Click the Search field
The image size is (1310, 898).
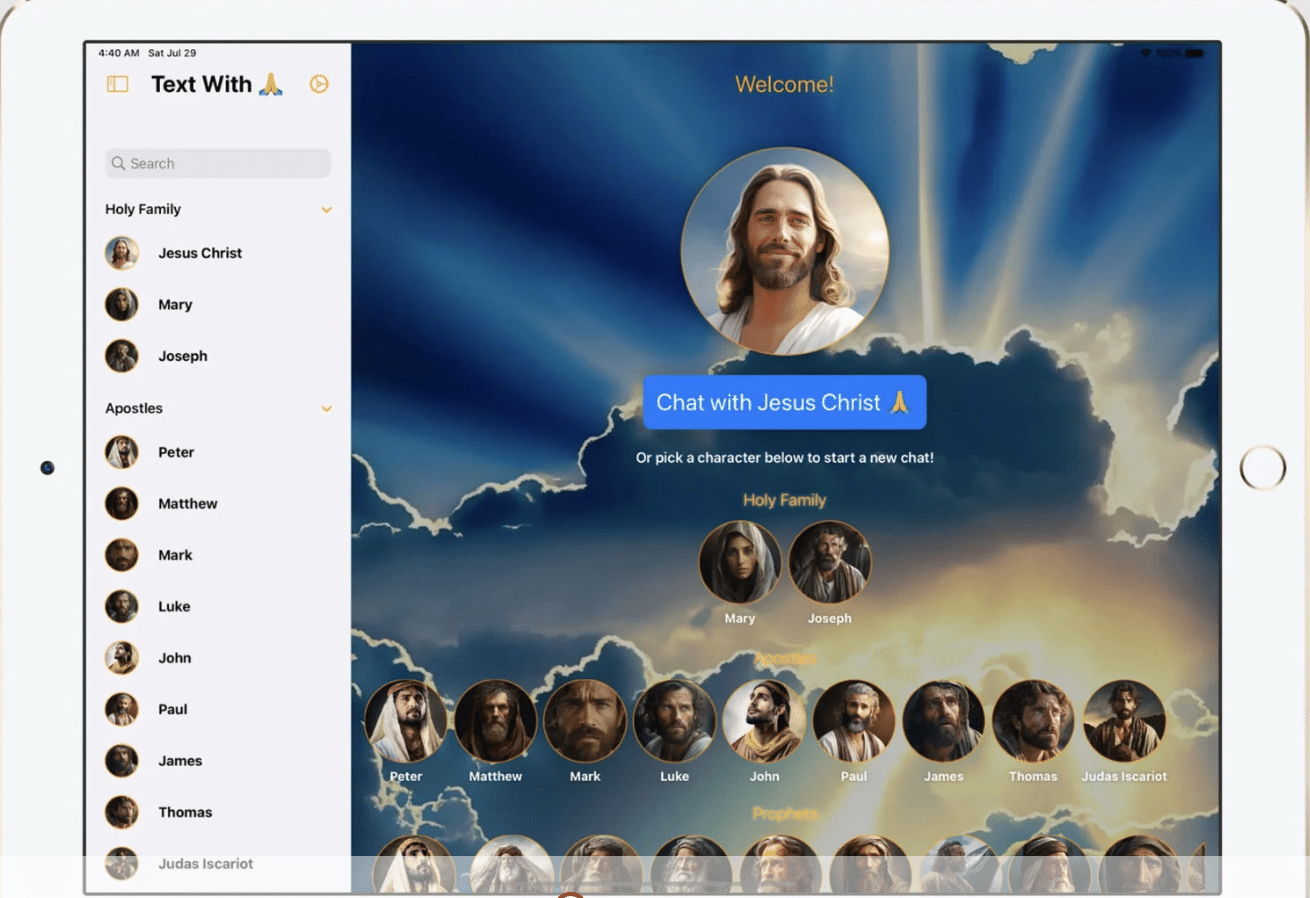coord(217,163)
